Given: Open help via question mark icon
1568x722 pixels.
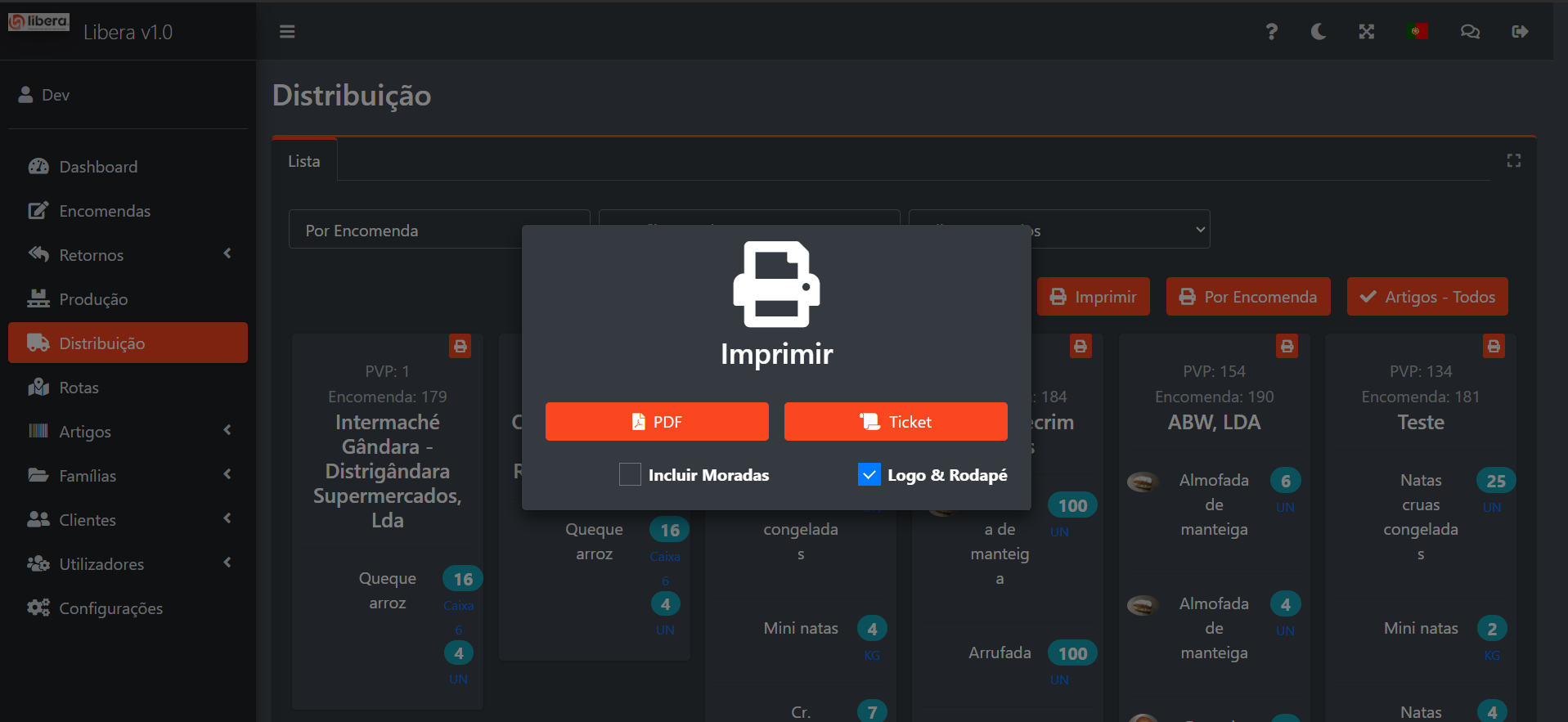Looking at the screenshot, I should pos(1271,32).
